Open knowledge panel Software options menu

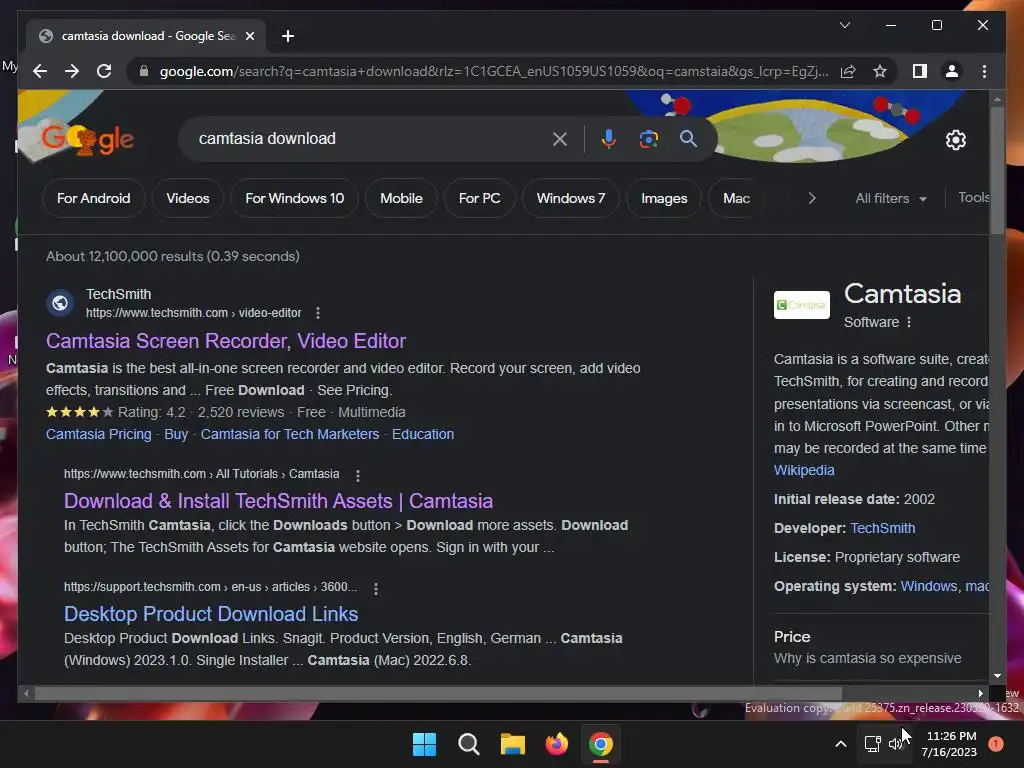[908, 322]
